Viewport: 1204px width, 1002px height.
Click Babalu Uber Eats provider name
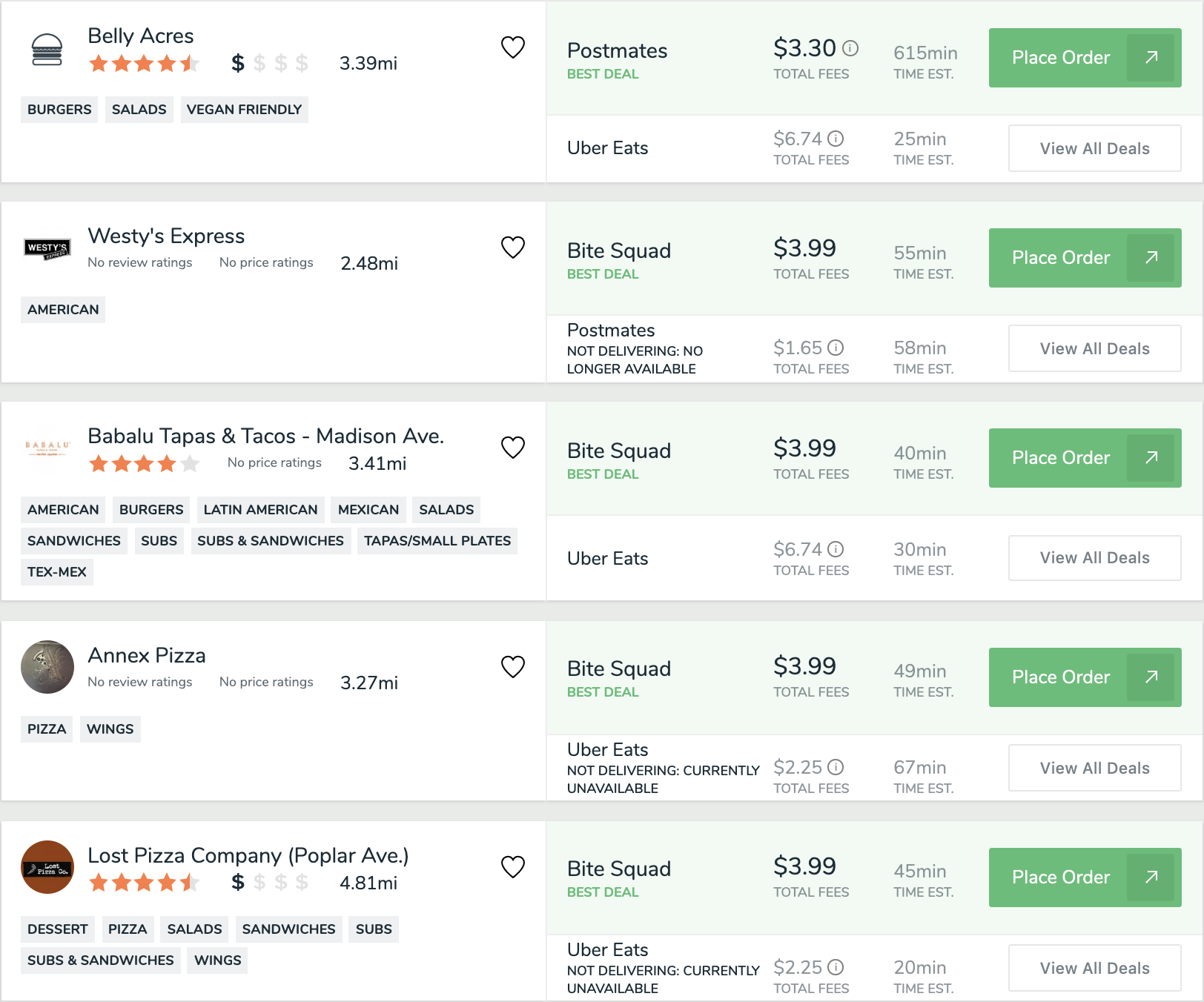pos(608,559)
